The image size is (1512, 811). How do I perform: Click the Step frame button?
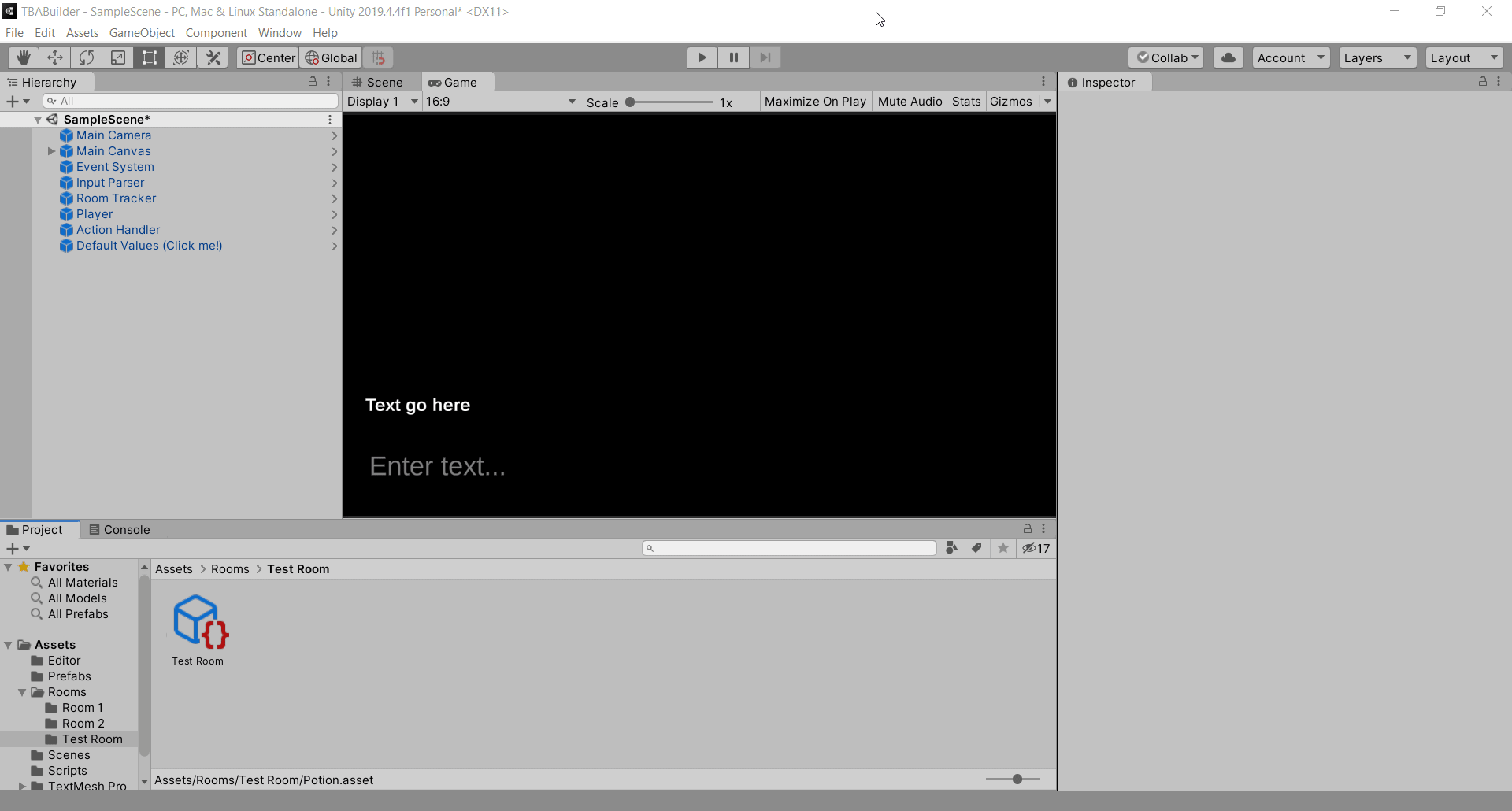pyautogui.click(x=765, y=57)
